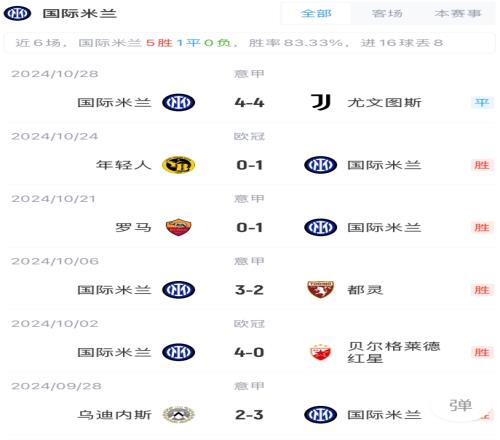Image resolution: width=500 pixels, height=440 pixels.
Task: Click the 乌迪内斯 team name
Action: (x=114, y=415)
